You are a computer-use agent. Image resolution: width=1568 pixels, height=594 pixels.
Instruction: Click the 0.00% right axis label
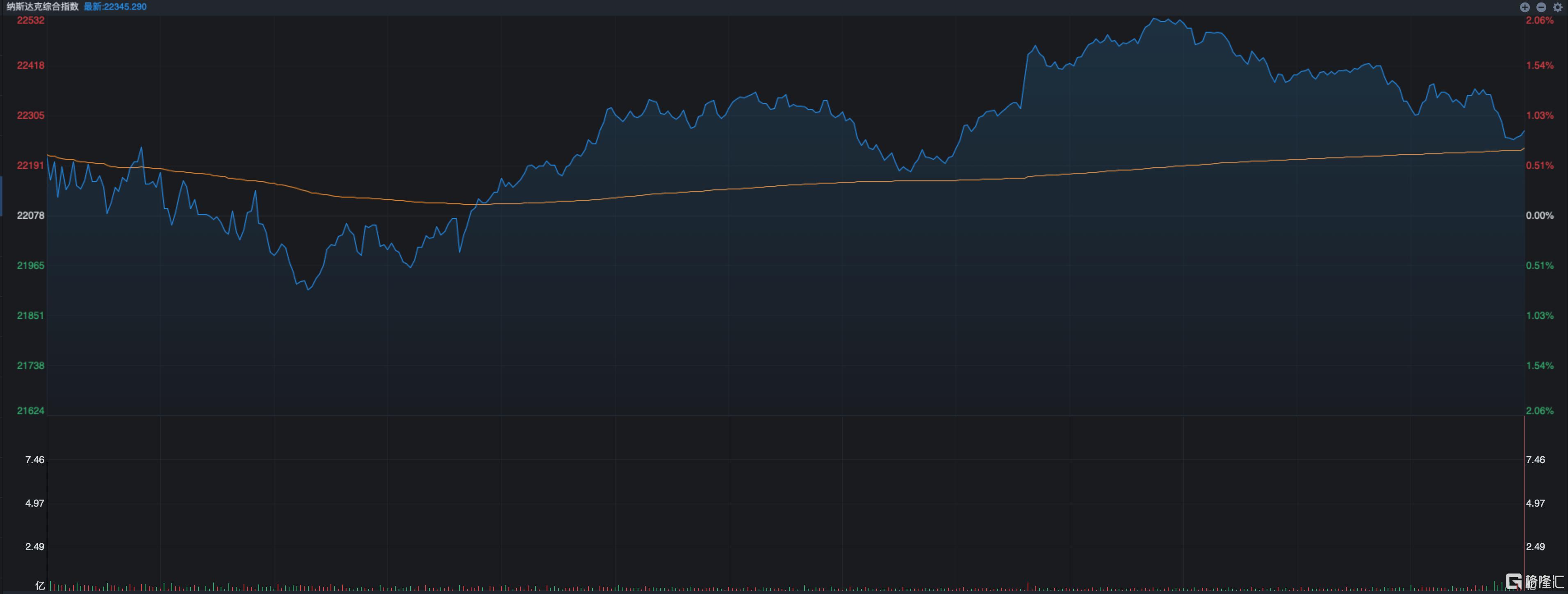point(1539,216)
